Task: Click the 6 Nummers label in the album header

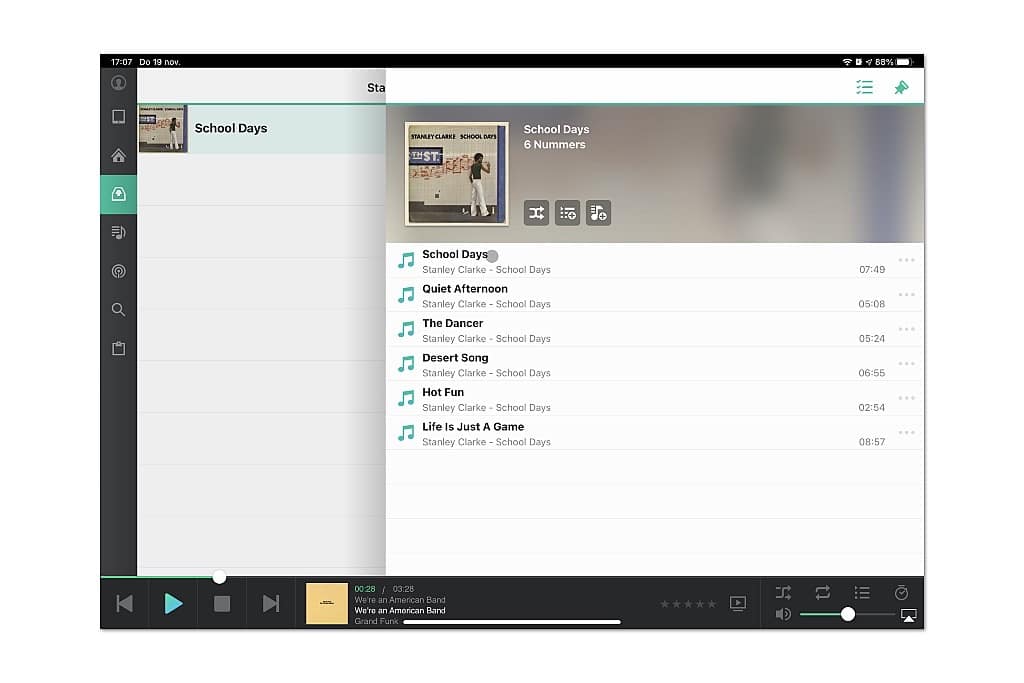Action: (x=554, y=145)
